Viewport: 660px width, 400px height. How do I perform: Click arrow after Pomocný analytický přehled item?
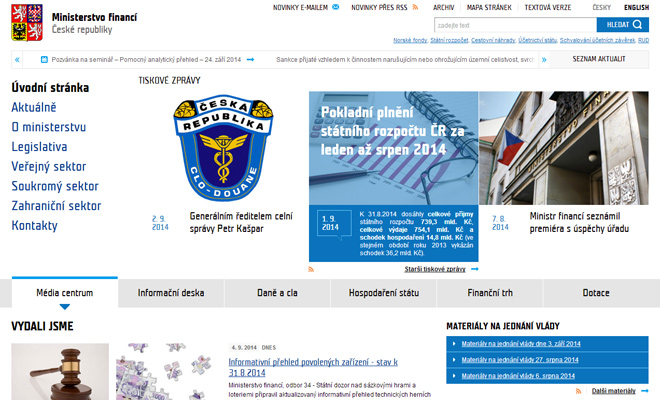click(x=250, y=60)
